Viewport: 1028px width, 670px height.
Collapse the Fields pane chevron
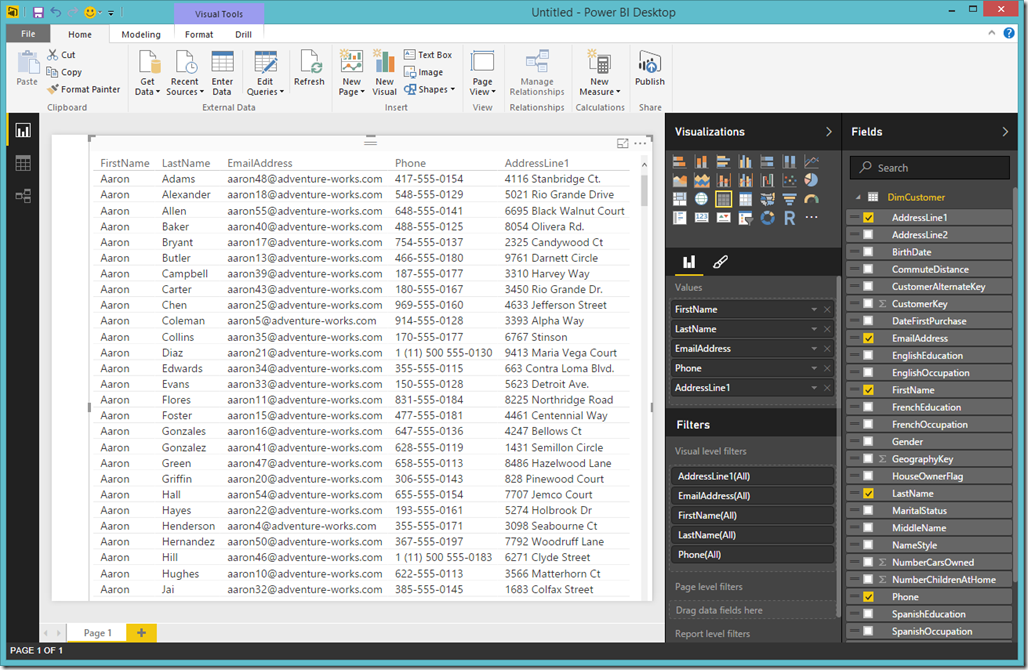point(1005,132)
